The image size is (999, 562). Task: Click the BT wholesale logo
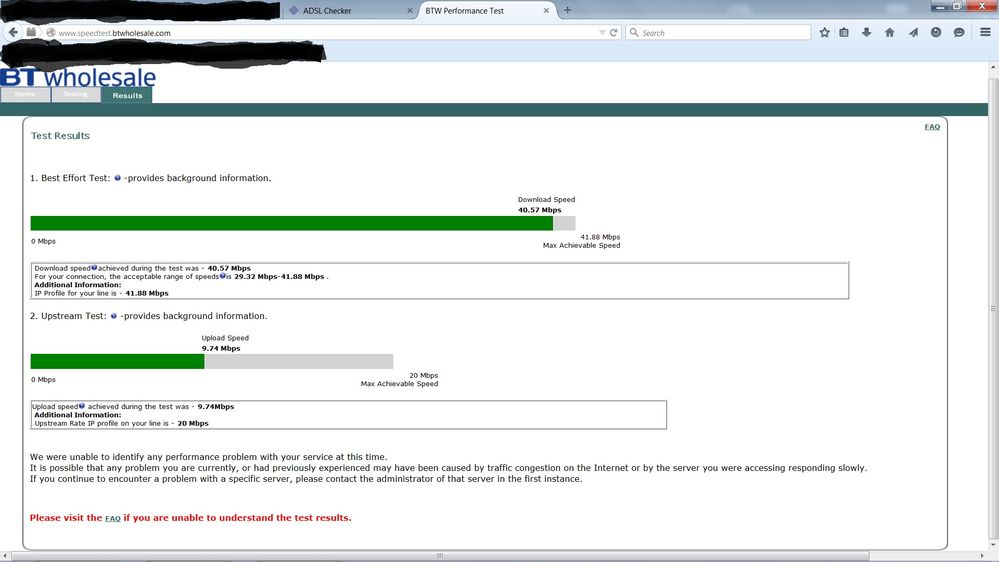(78, 77)
